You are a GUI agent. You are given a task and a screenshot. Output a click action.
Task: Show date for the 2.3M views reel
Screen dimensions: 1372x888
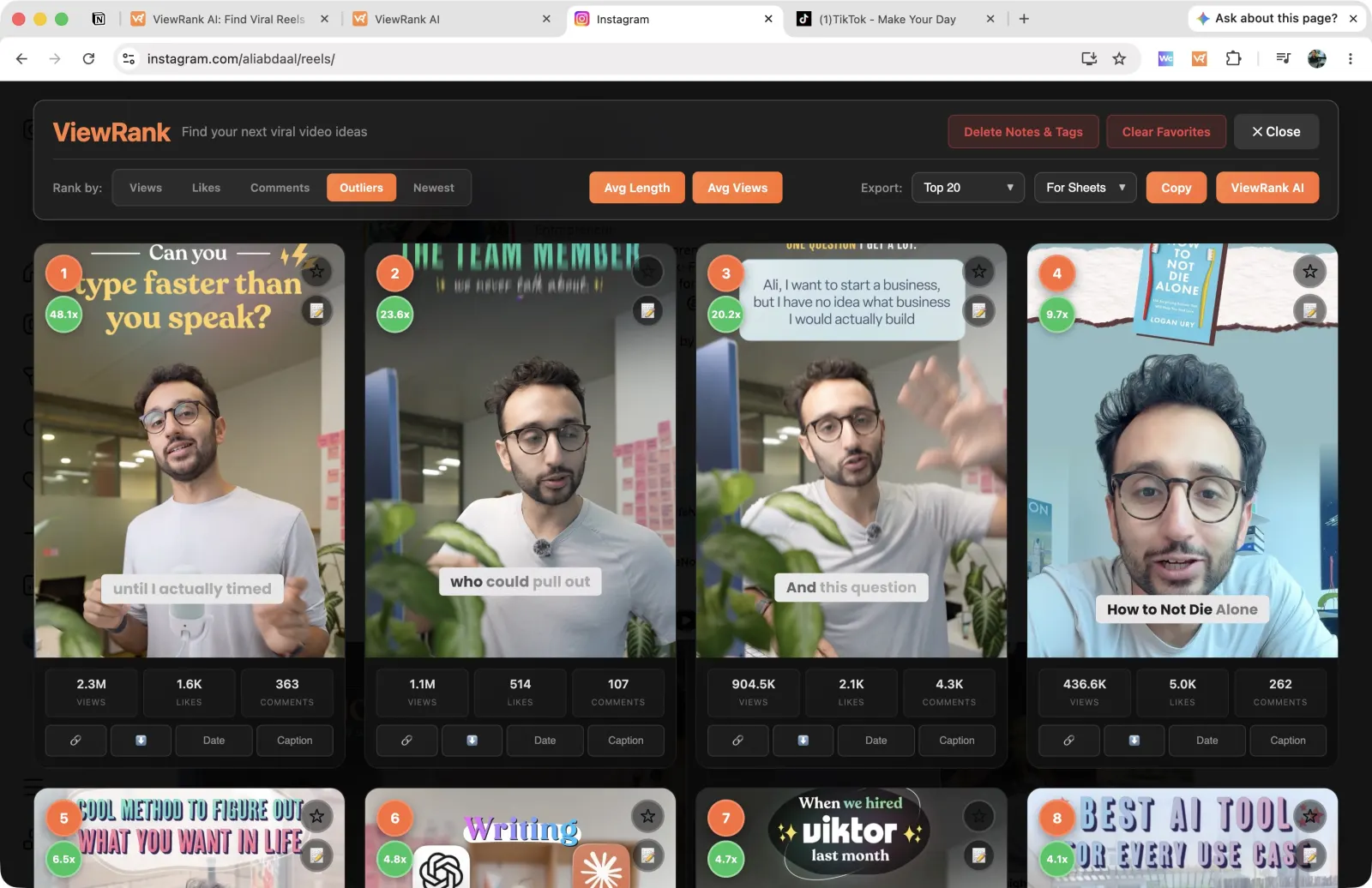point(214,741)
